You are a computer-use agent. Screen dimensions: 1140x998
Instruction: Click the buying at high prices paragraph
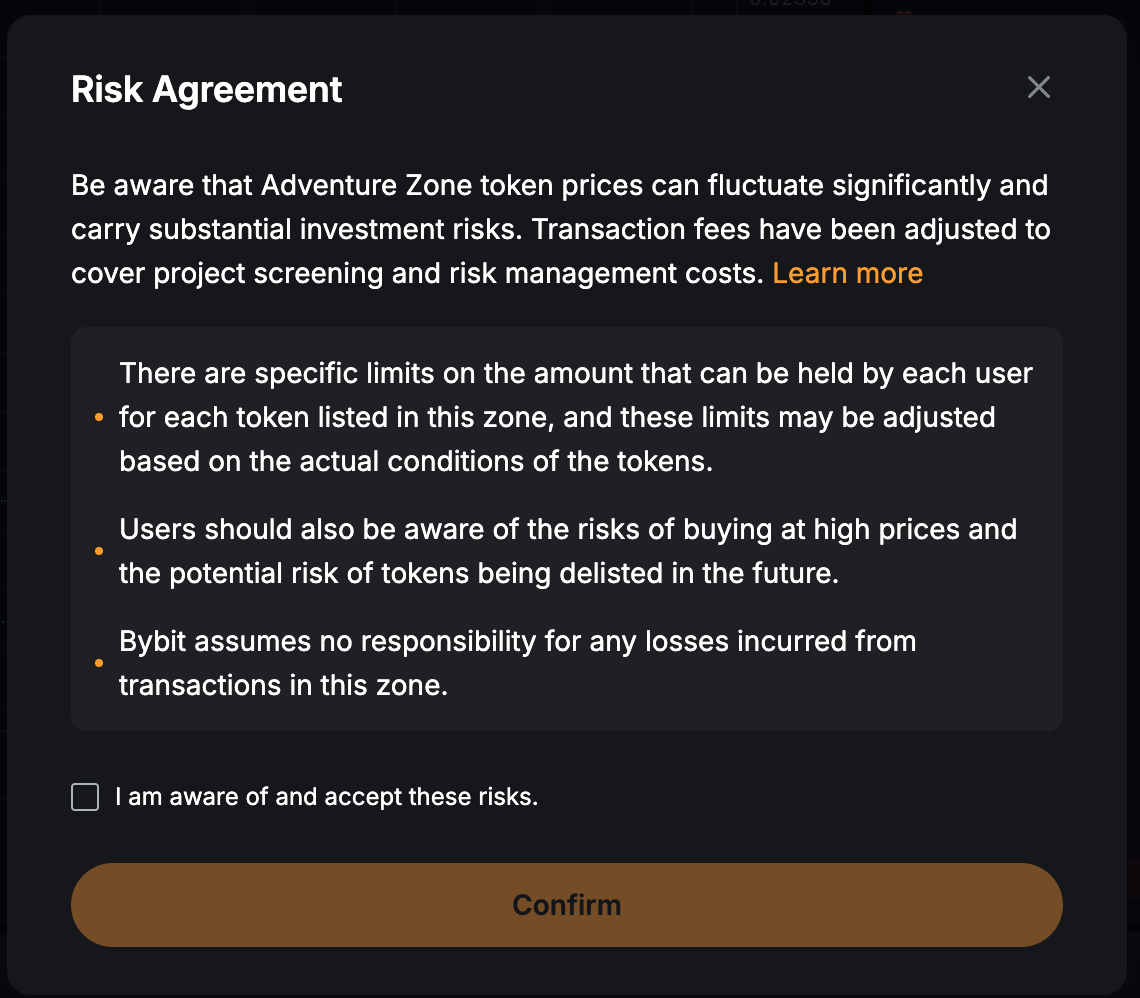(x=568, y=551)
